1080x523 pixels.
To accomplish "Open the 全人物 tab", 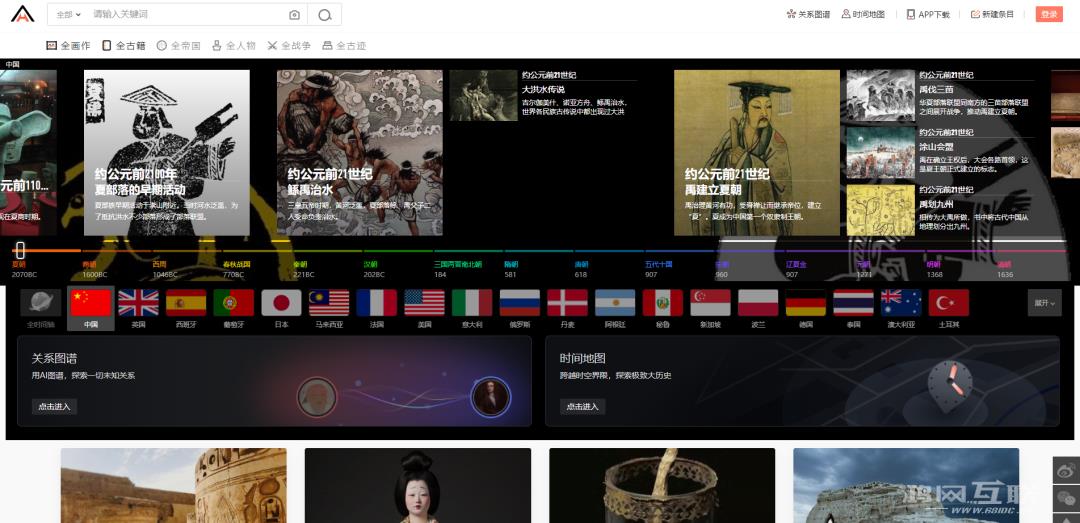I will pos(233,45).
